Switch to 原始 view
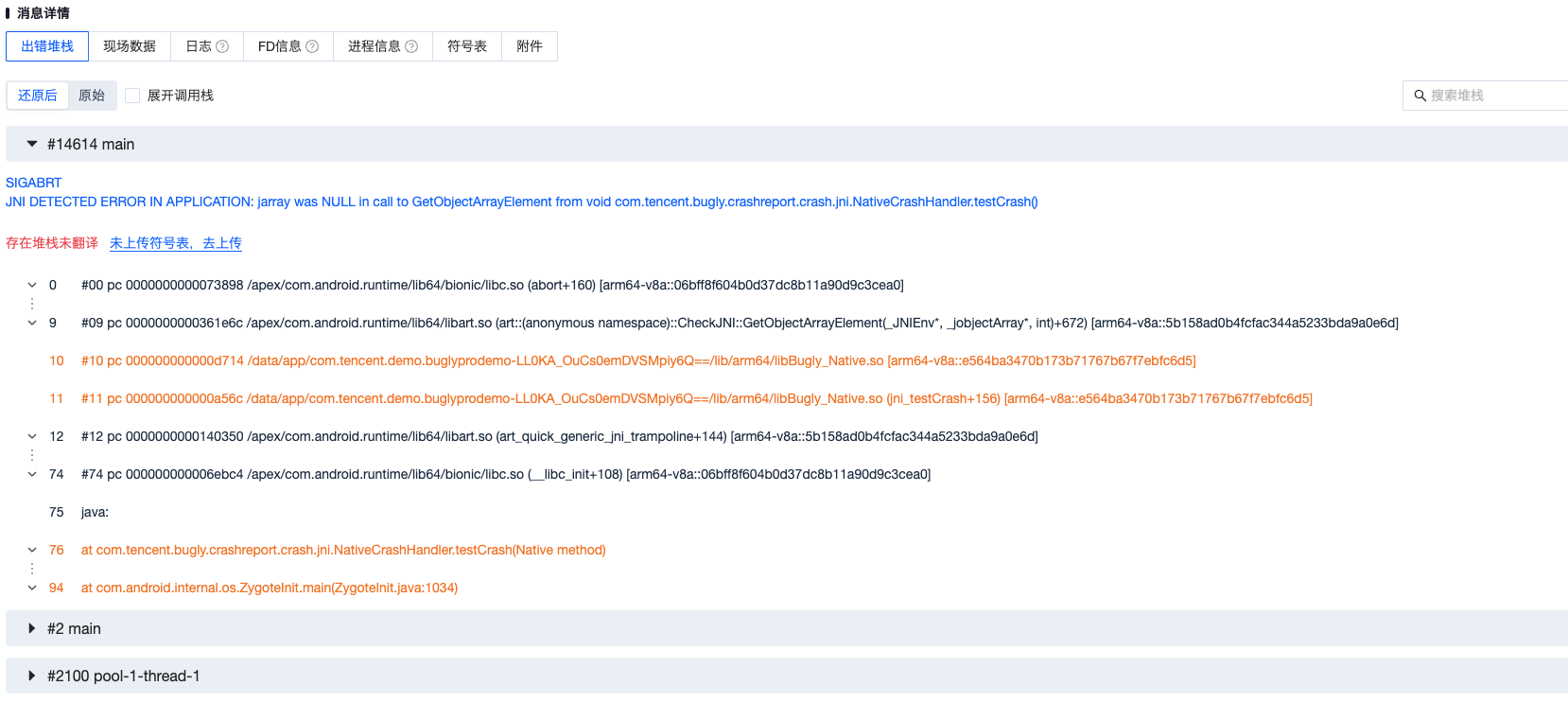Image resolution: width=1568 pixels, height=703 pixels. [x=92, y=96]
